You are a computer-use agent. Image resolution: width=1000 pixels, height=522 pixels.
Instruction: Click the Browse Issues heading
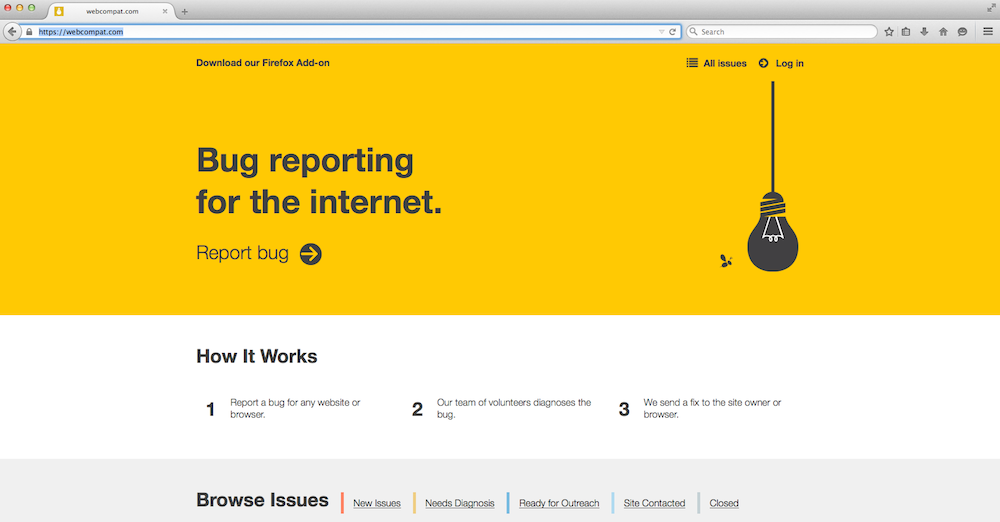262,500
